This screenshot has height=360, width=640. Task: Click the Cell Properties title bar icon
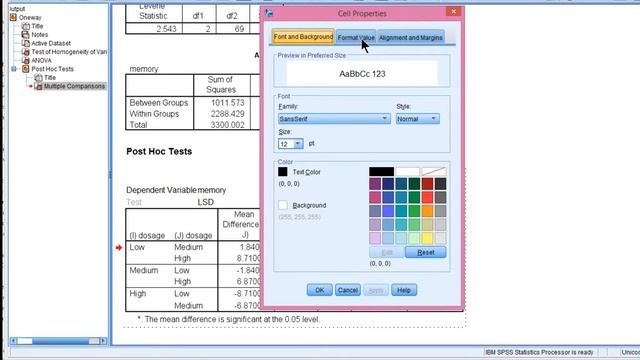(x=269, y=13)
